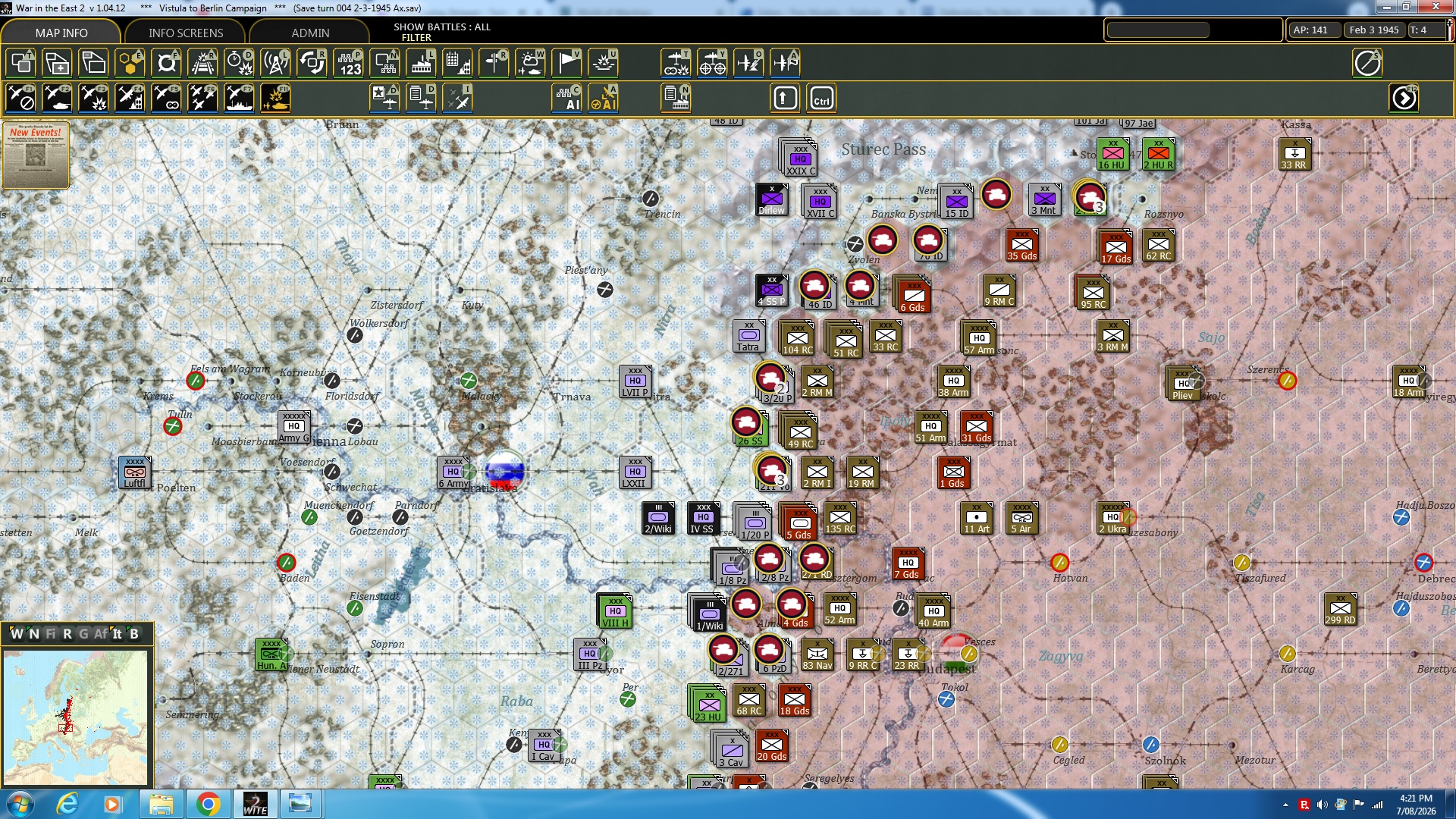Toggle the fort levels icon (F)

pyautogui.click(x=166, y=63)
